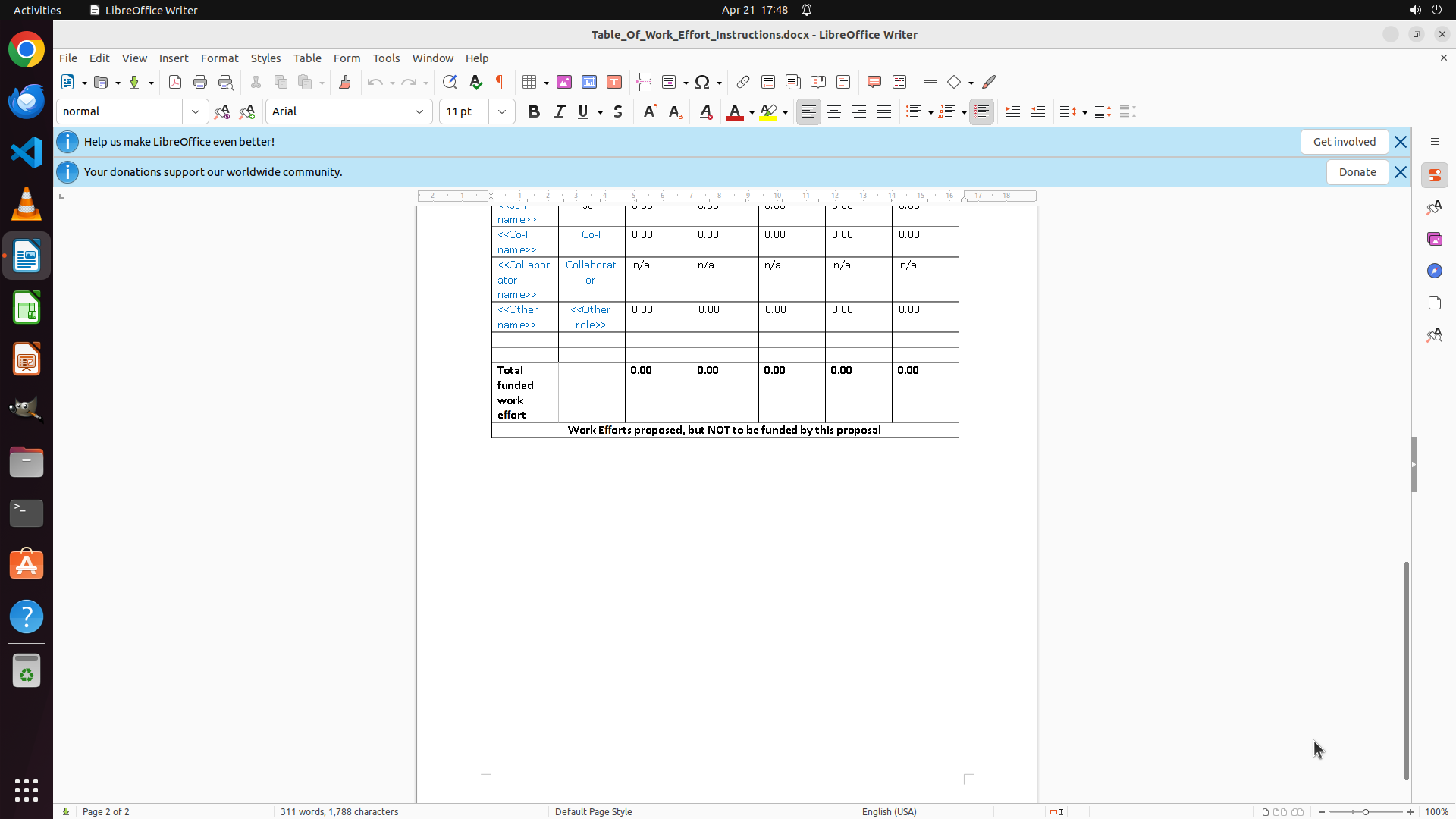Screen dimensions: 1456x819
Task: Click the Insert Hyperlink icon
Action: point(743,83)
